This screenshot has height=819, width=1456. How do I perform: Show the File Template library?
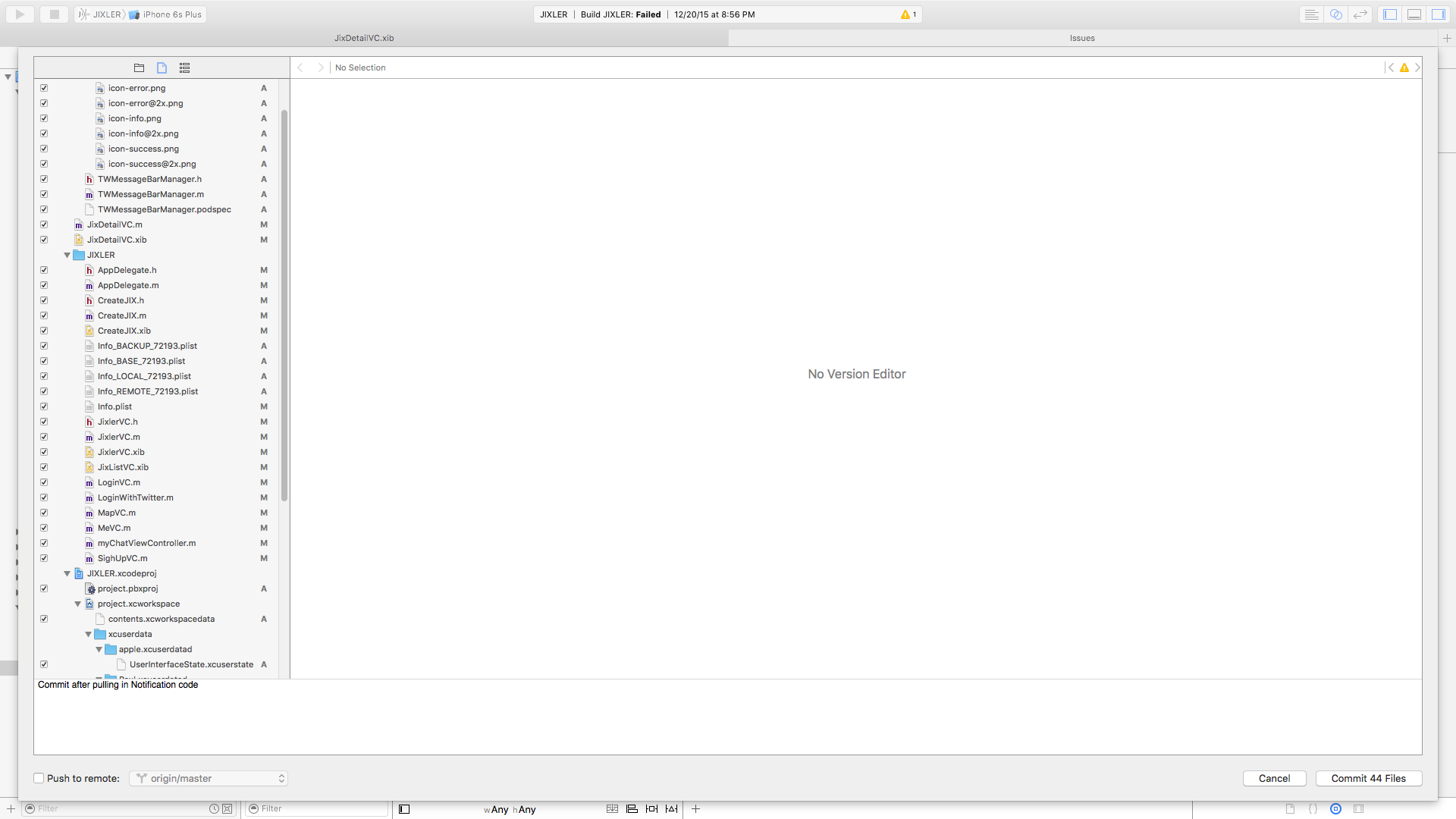click(x=1290, y=809)
